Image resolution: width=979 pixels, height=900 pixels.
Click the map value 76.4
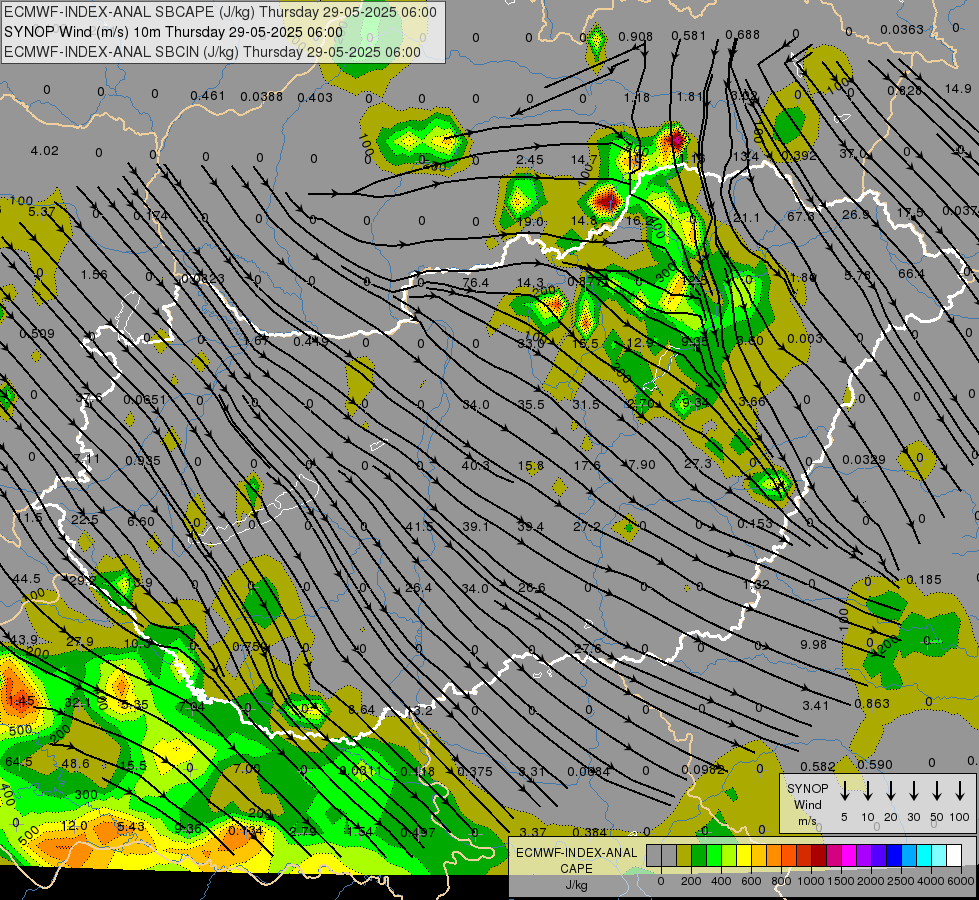475,282
